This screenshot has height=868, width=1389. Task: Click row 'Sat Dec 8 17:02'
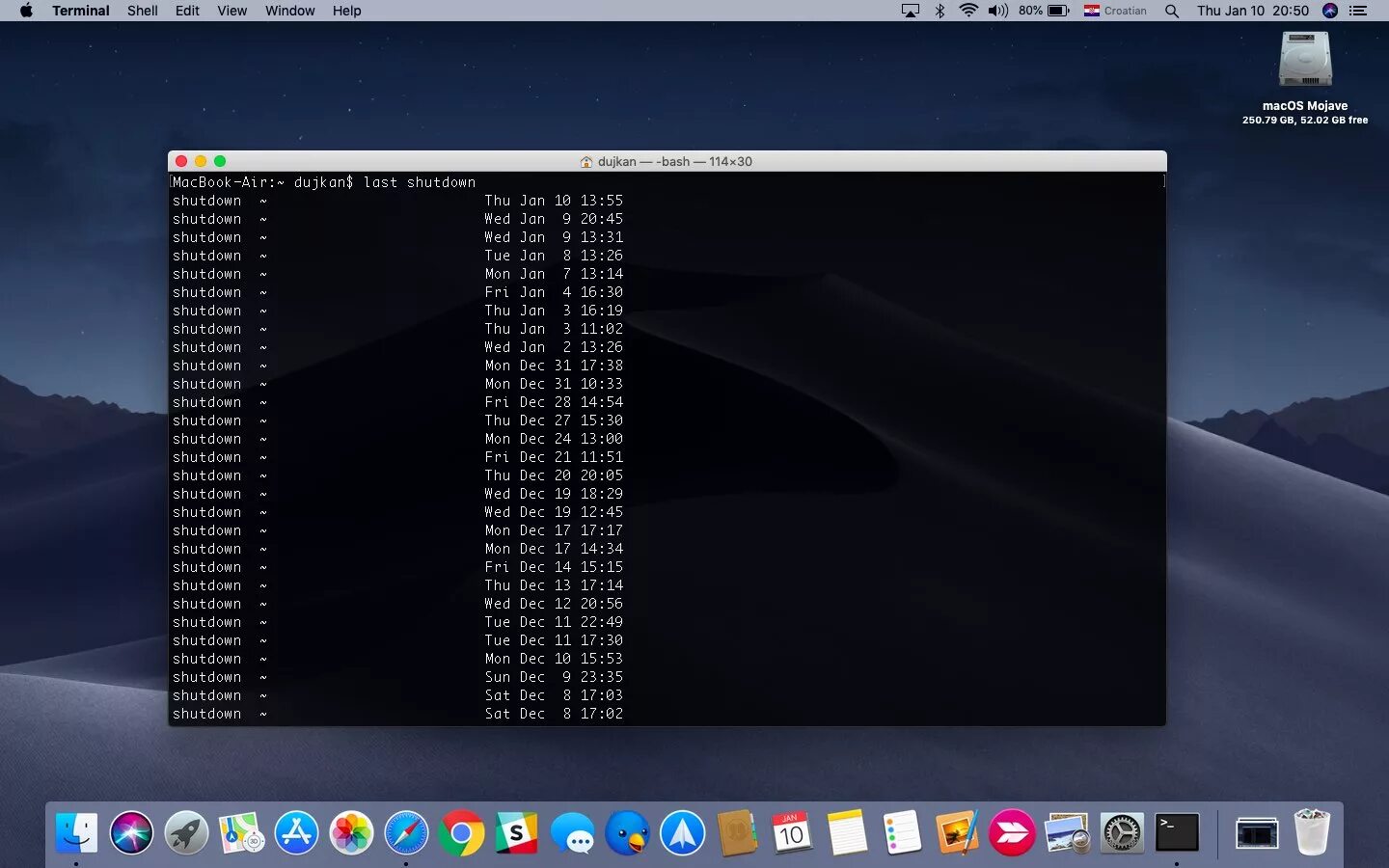(397, 714)
